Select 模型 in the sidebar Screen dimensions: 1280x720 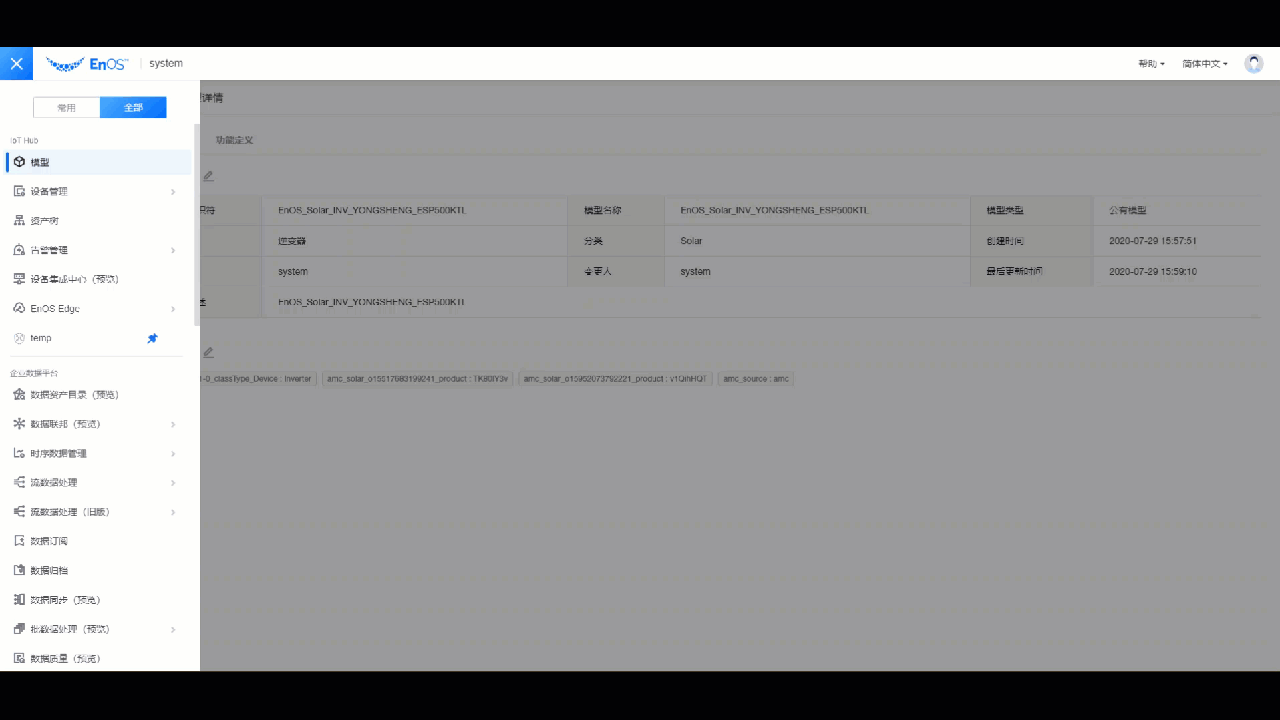(96, 162)
